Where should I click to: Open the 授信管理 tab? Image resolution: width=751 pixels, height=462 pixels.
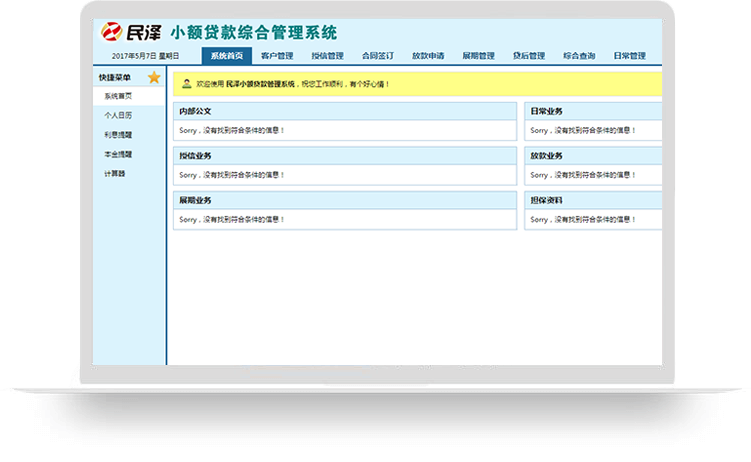tap(328, 56)
